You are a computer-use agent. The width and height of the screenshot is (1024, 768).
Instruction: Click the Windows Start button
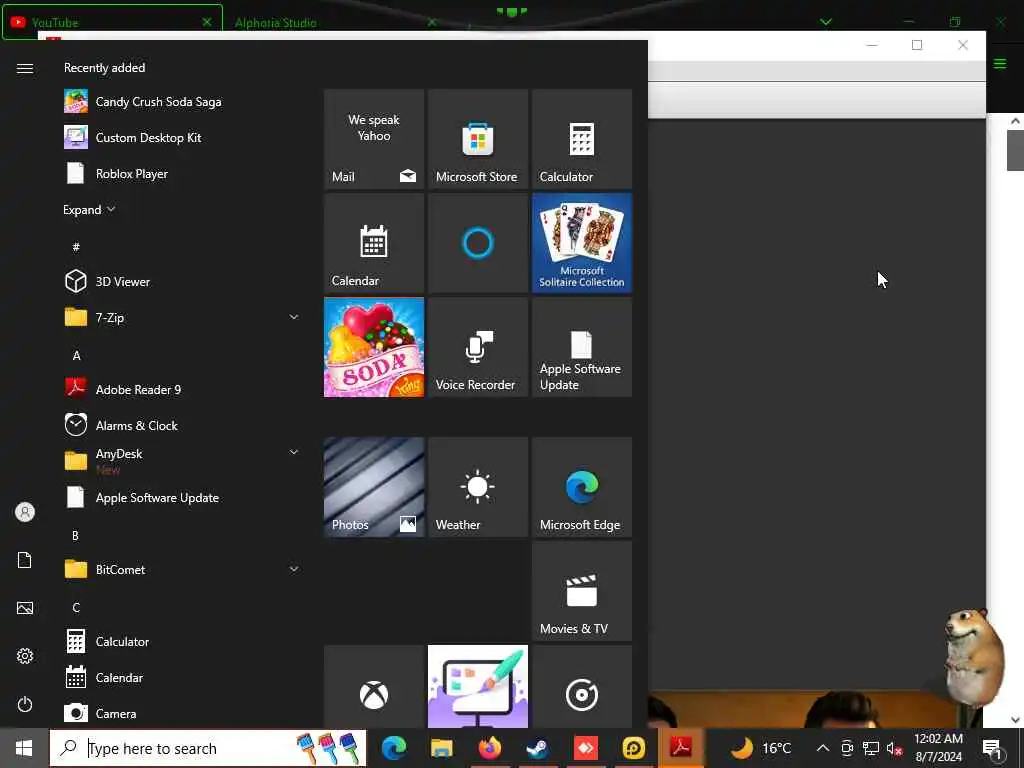click(x=24, y=748)
